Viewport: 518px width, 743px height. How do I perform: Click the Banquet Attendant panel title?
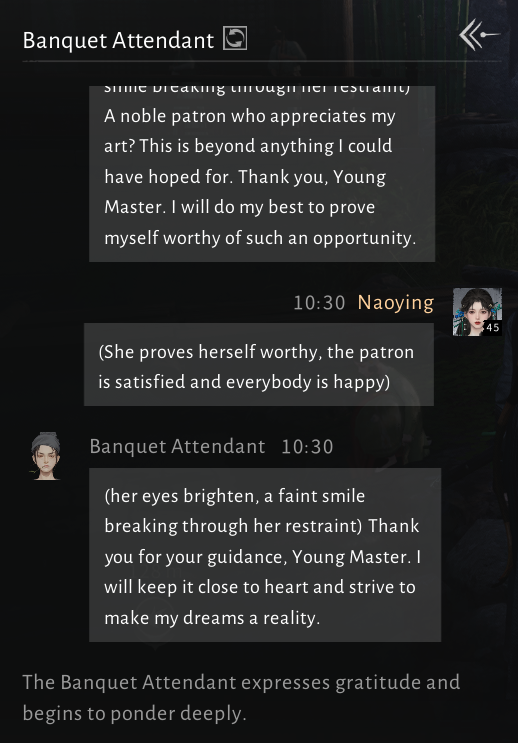pos(118,40)
